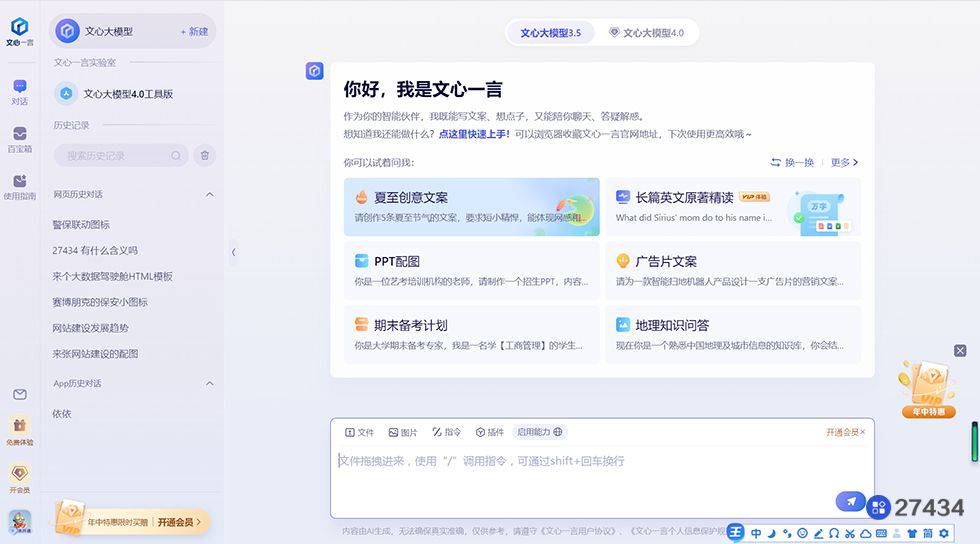The image size is (980, 544).
Task: Open history item 来张网站建设的配图
Action: pos(95,353)
